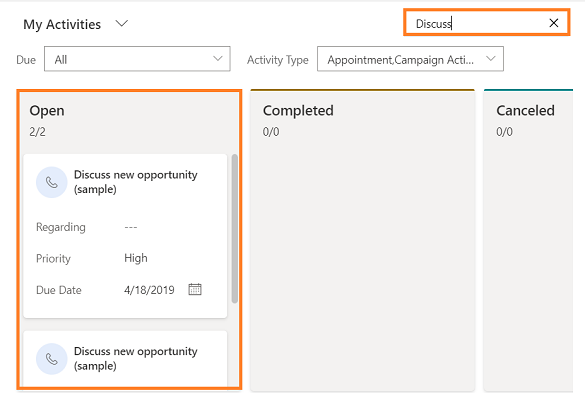The image size is (585, 393).
Task: Click the Due Date field label
Action: [59, 290]
